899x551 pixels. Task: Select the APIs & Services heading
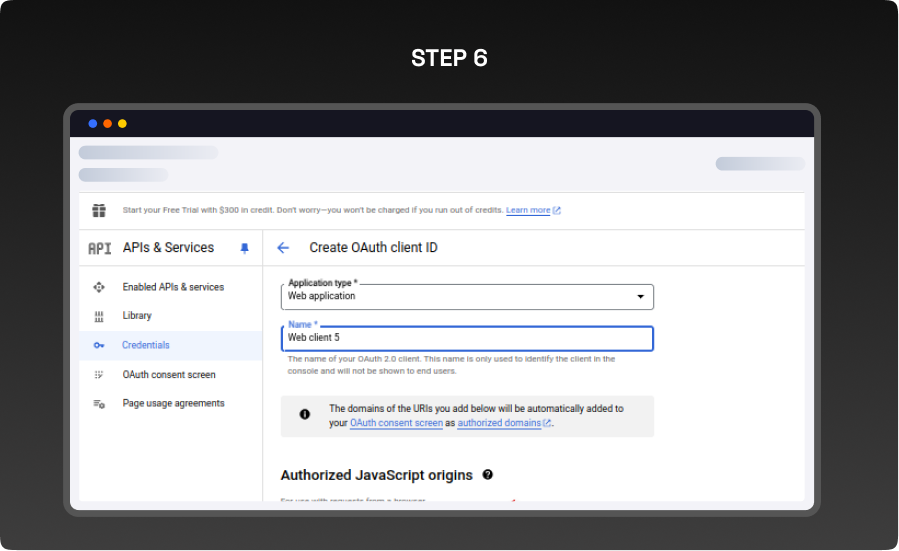(168, 248)
